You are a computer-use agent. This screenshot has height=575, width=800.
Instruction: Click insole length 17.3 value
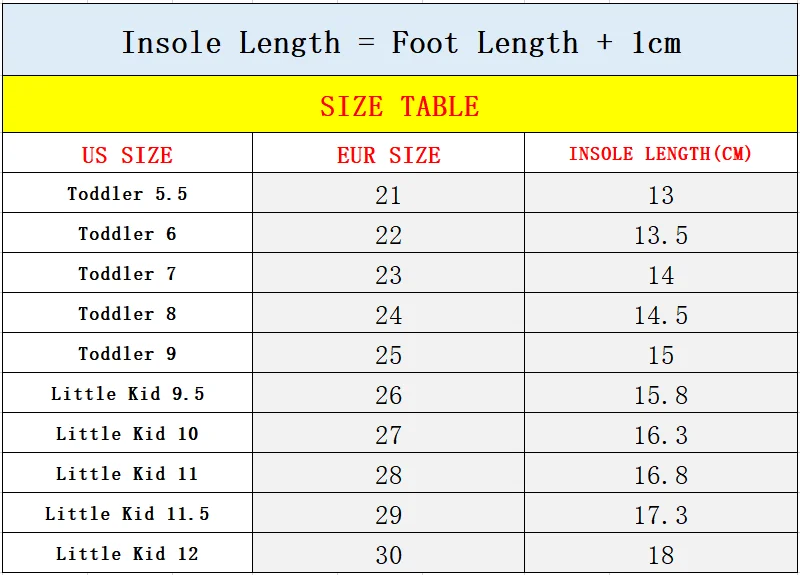(x=660, y=515)
